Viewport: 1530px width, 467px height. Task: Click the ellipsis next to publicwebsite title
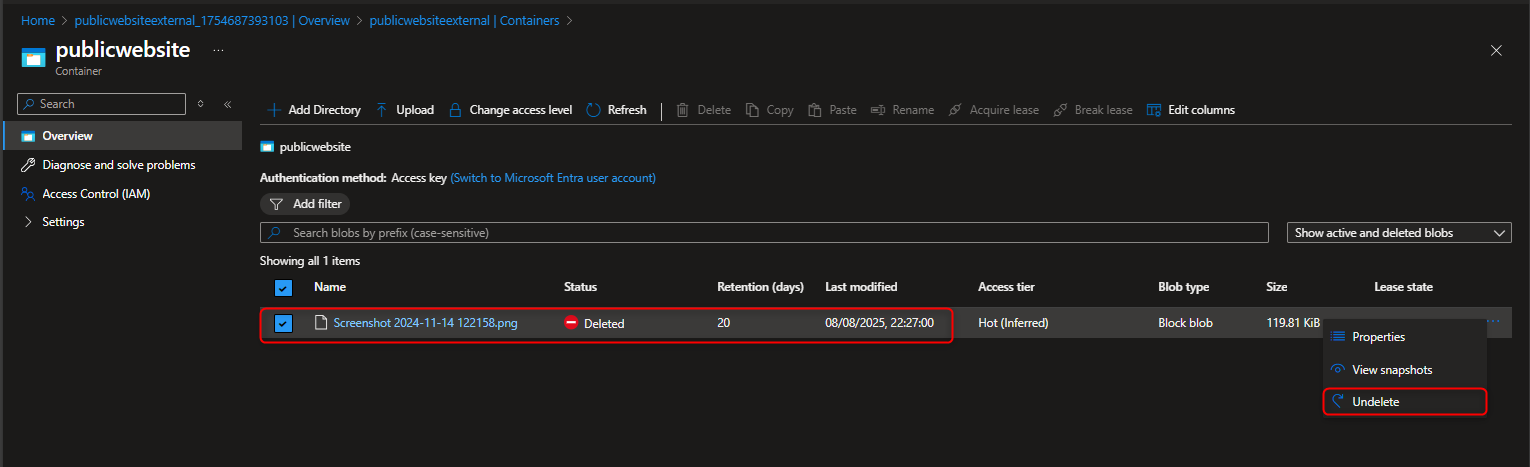point(218,50)
